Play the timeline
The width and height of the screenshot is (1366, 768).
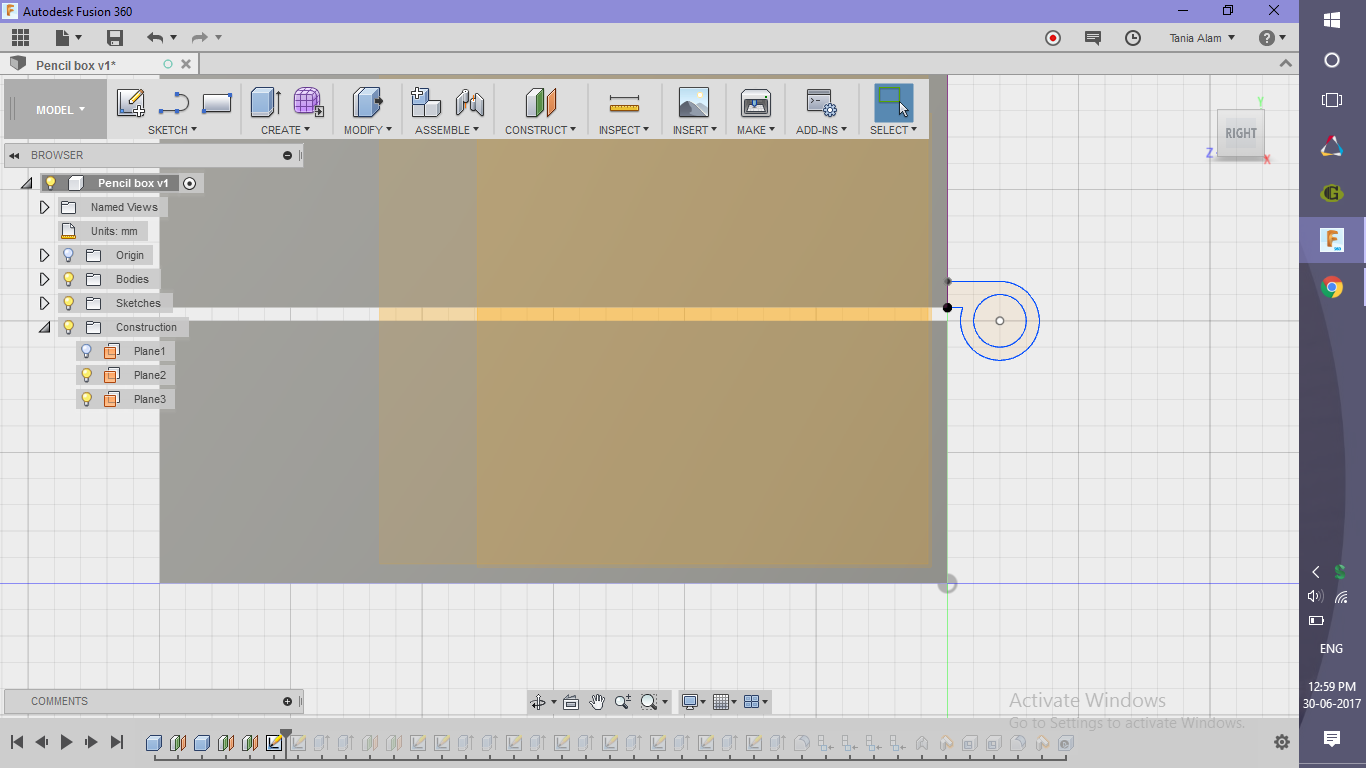tap(67, 742)
